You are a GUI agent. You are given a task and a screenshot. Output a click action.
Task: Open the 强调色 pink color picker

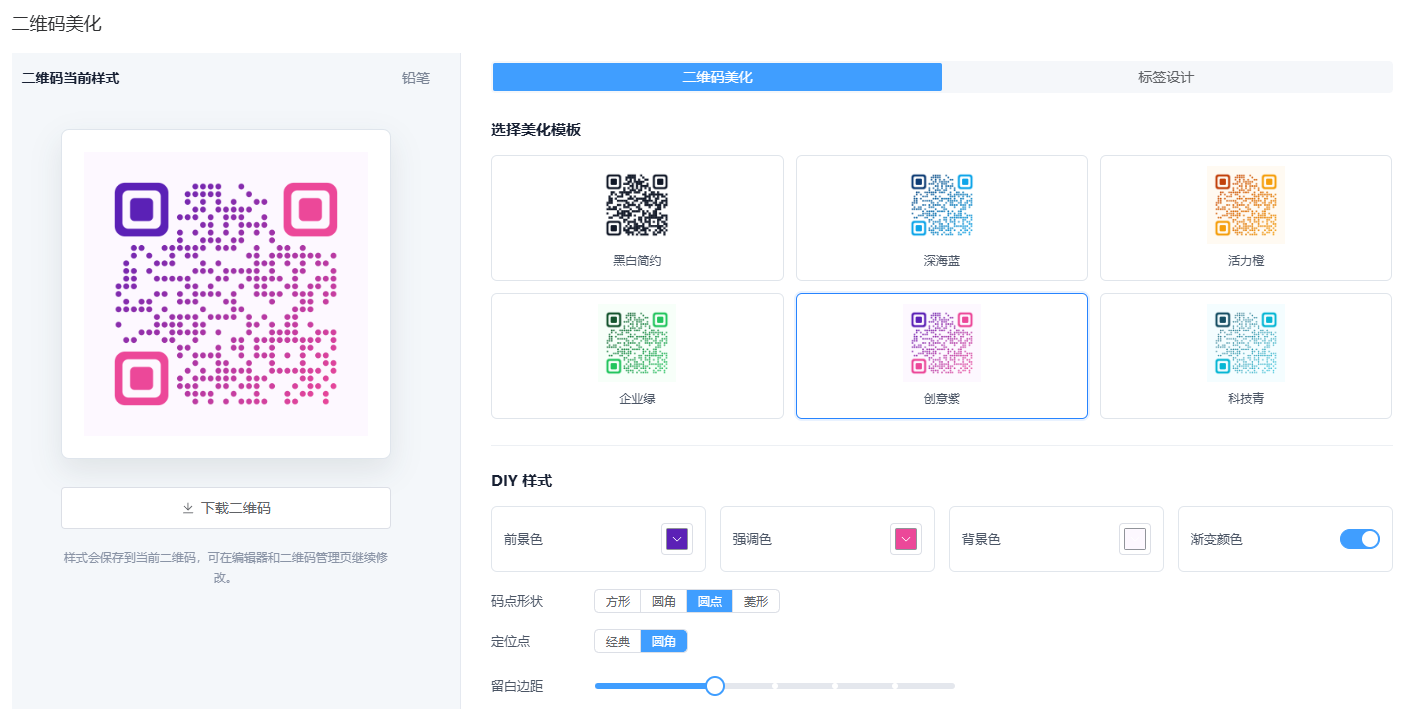[x=905, y=539]
